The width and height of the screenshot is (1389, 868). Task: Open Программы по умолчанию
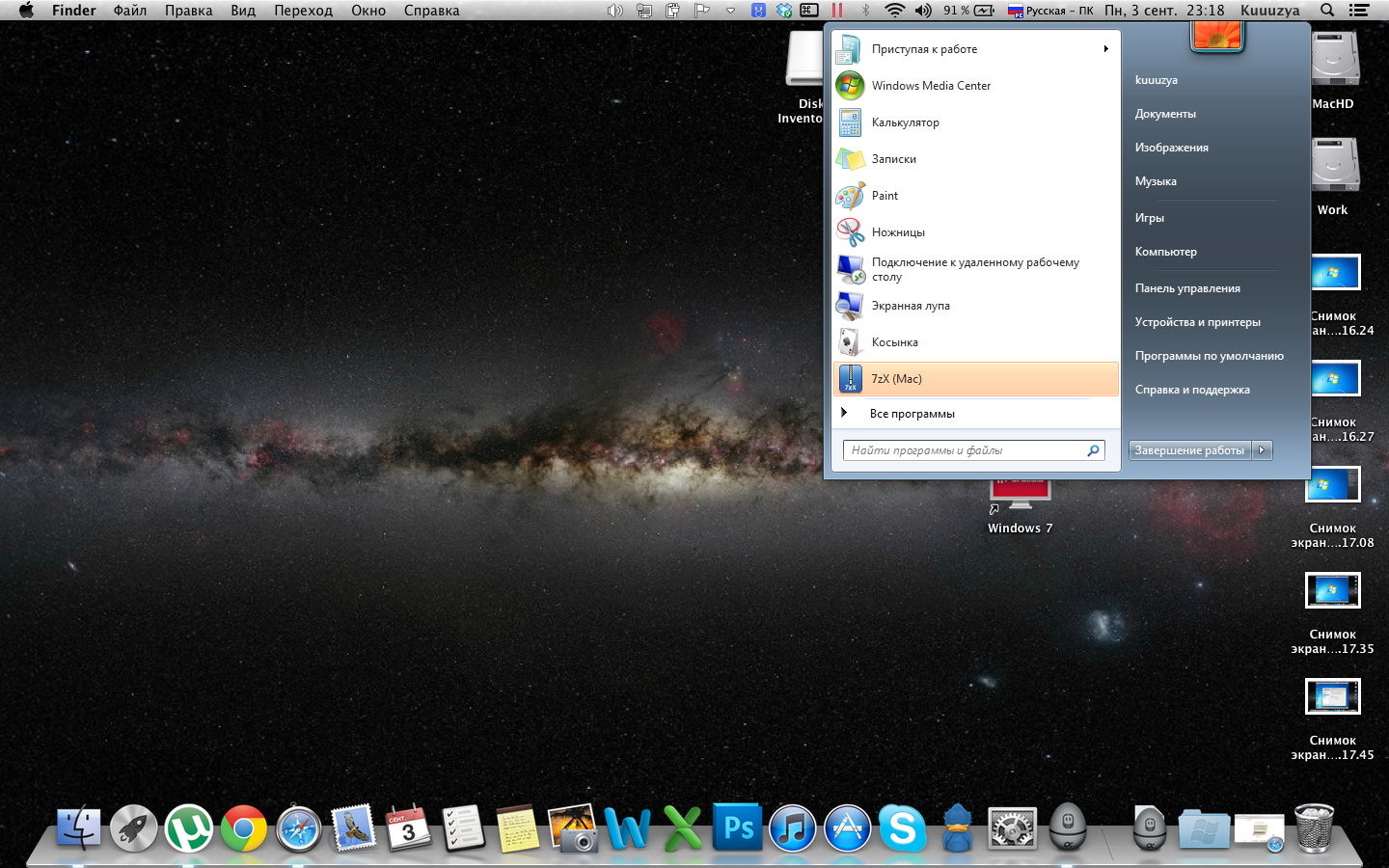[x=1210, y=356]
